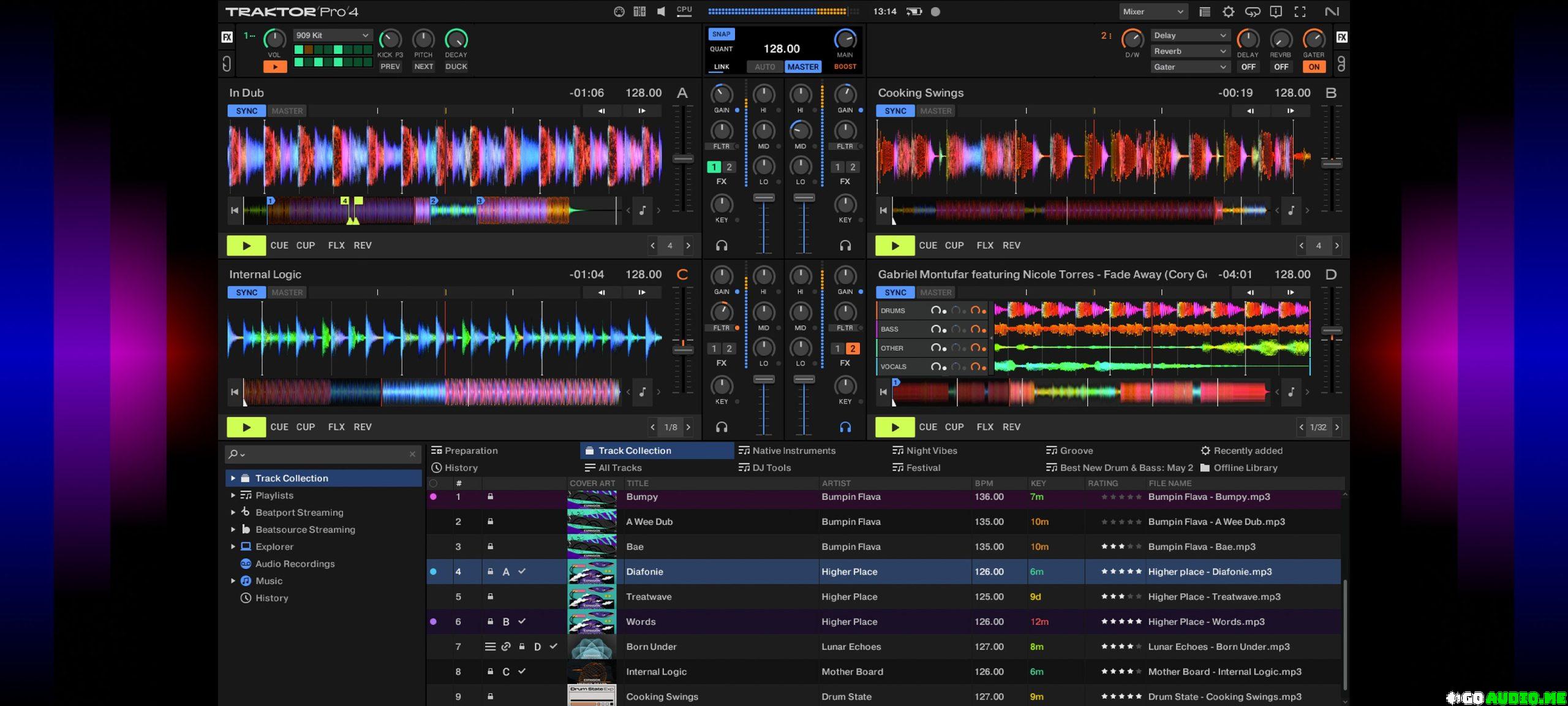This screenshot has height=706, width=1568.
Task: Click the Deck A channel volume fader
Action: click(x=764, y=198)
